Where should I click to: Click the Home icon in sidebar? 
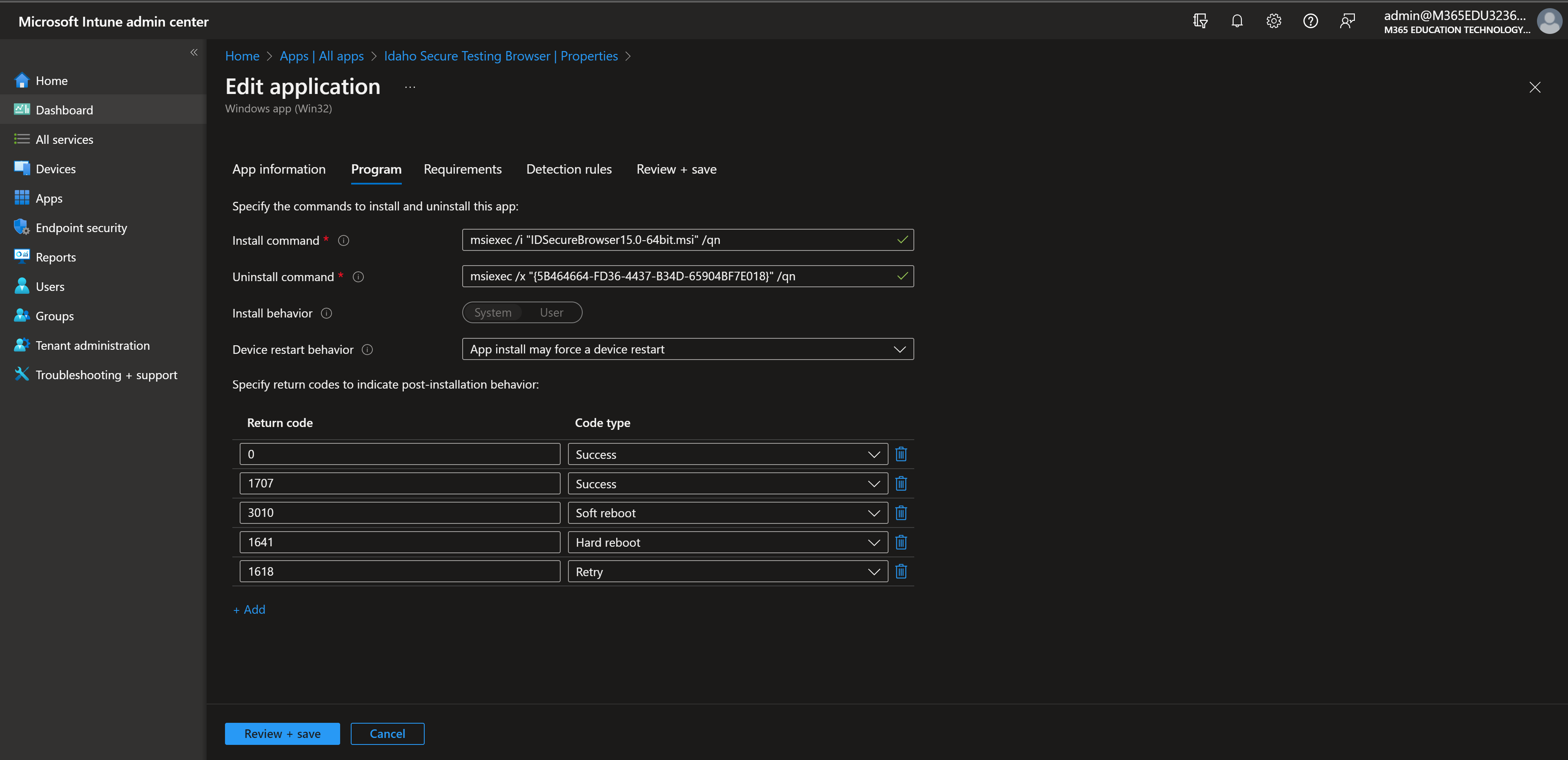(22, 80)
